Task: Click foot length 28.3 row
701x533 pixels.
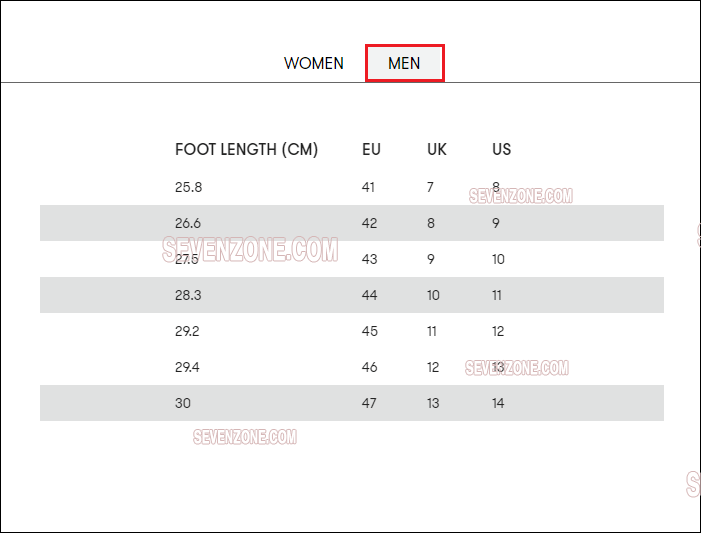Action: pos(352,295)
